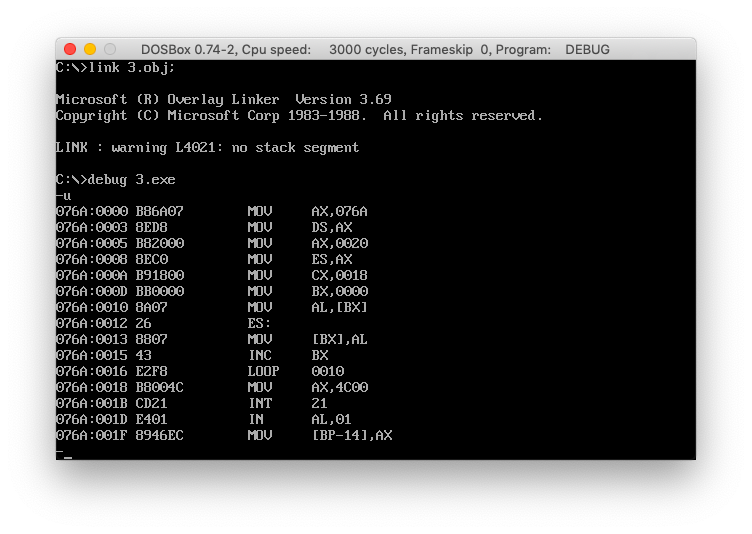Image resolution: width=752 pixels, height=534 pixels.
Task: Click the 'warning L4021: no stack segment' line
Action: (207, 148)
